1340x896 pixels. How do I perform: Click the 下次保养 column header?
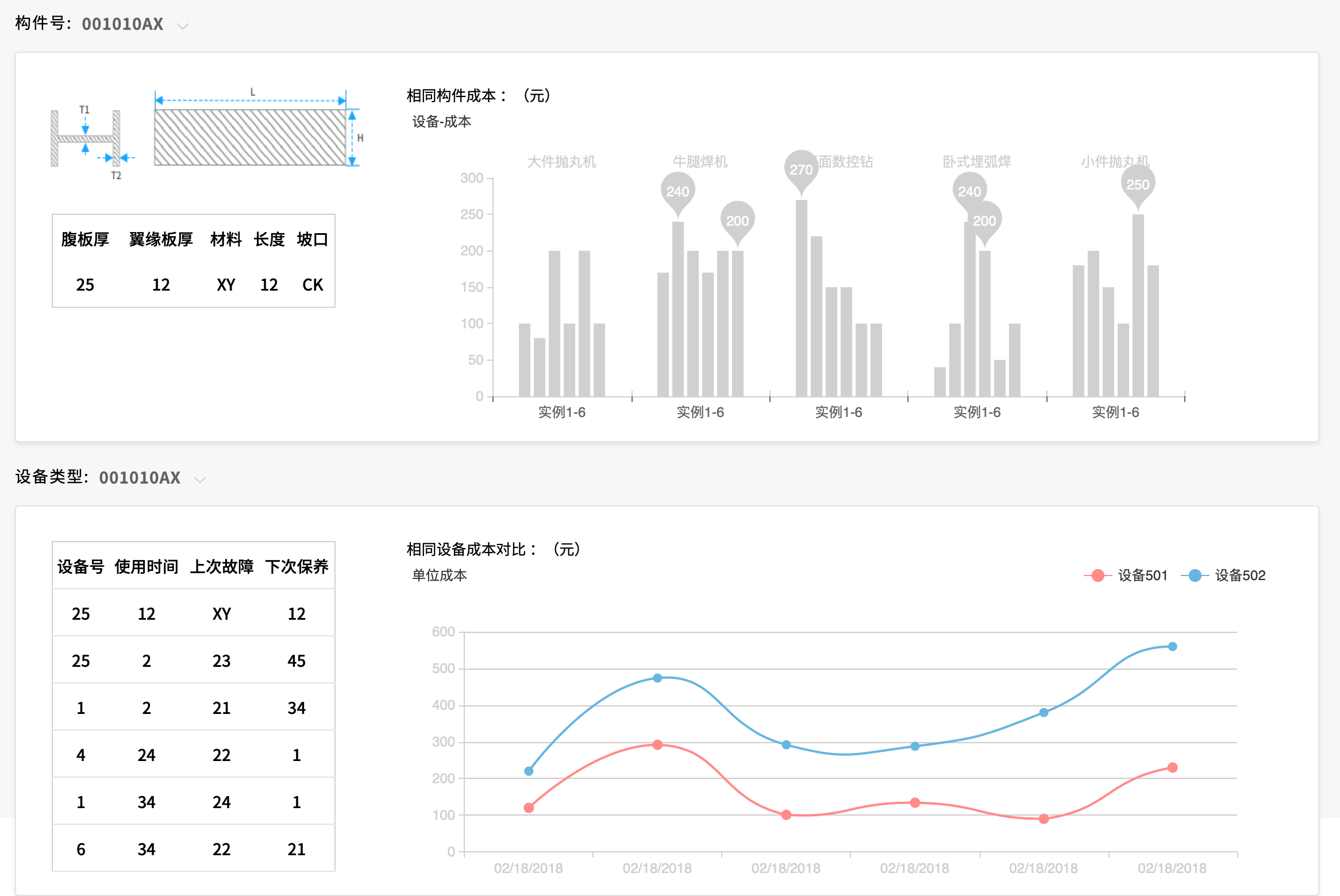297,566
